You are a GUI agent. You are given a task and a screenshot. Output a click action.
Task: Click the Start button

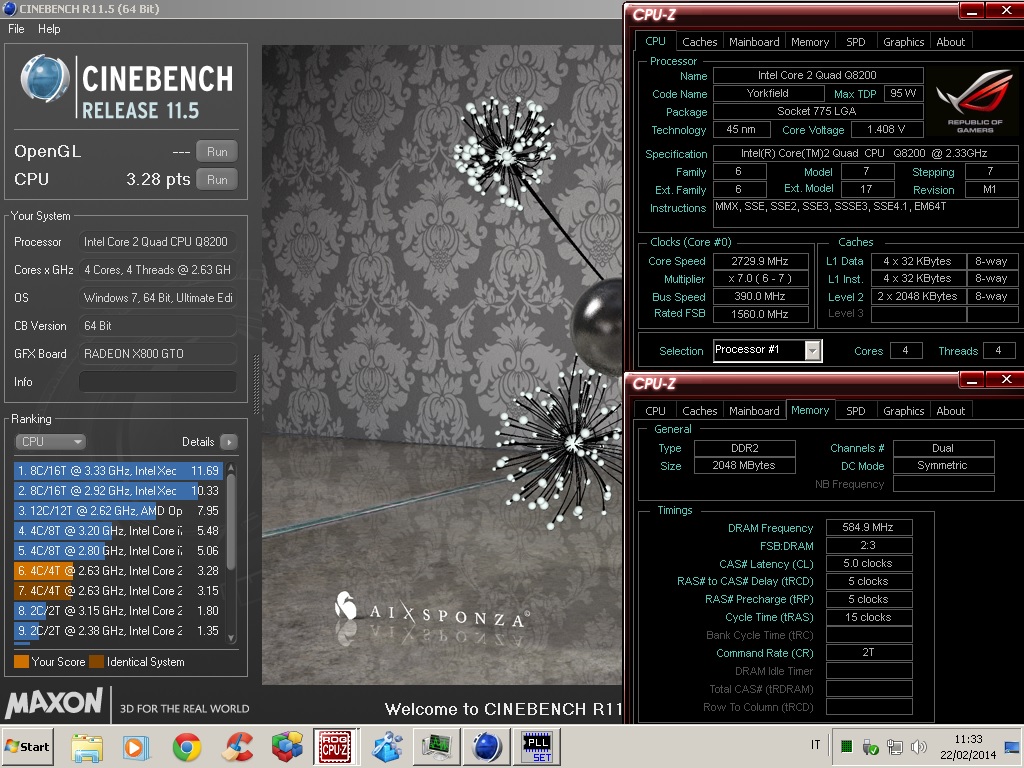[x=28, y=746]
